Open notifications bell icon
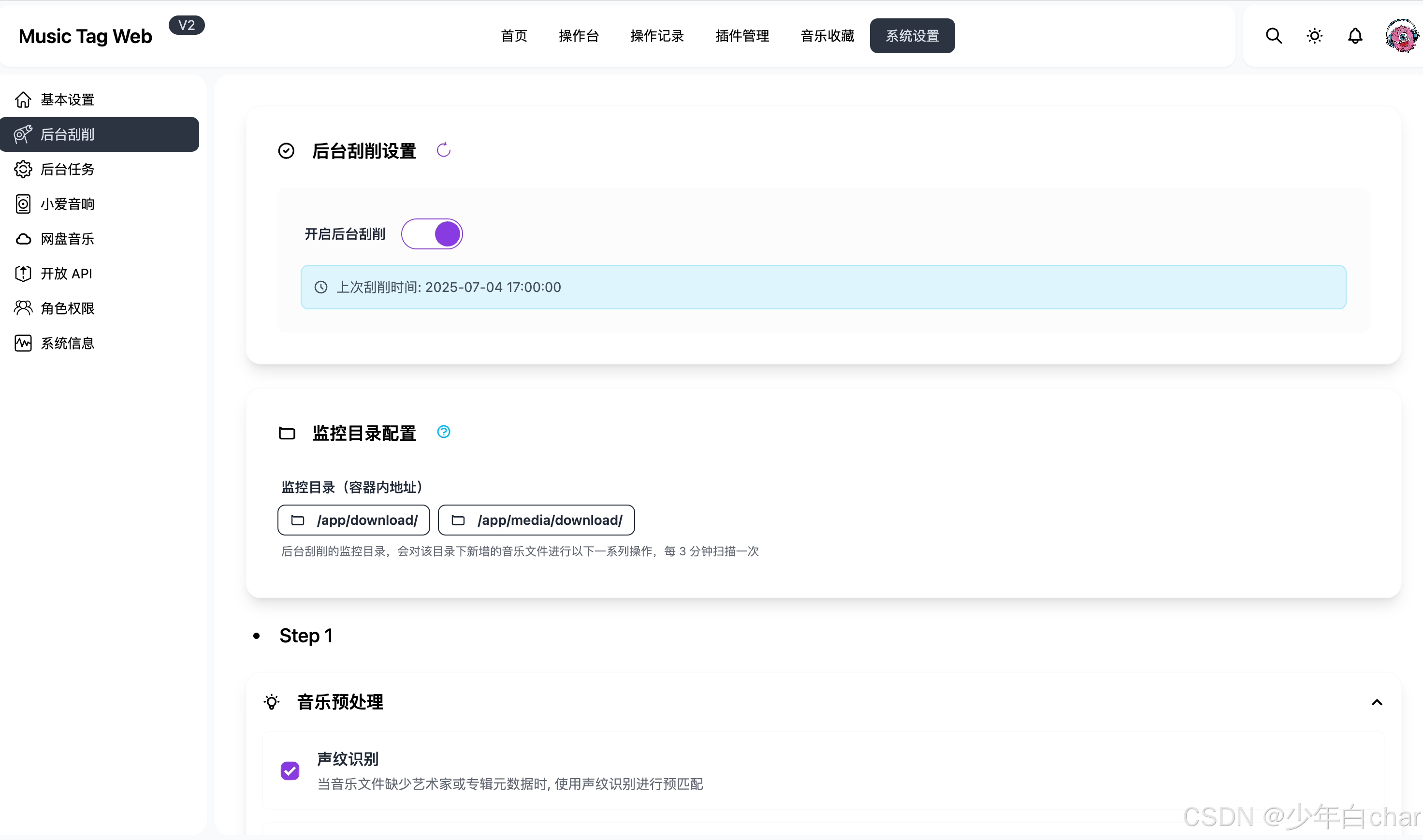This screenshot has width=1423, height=840. tap(1354, 36)
